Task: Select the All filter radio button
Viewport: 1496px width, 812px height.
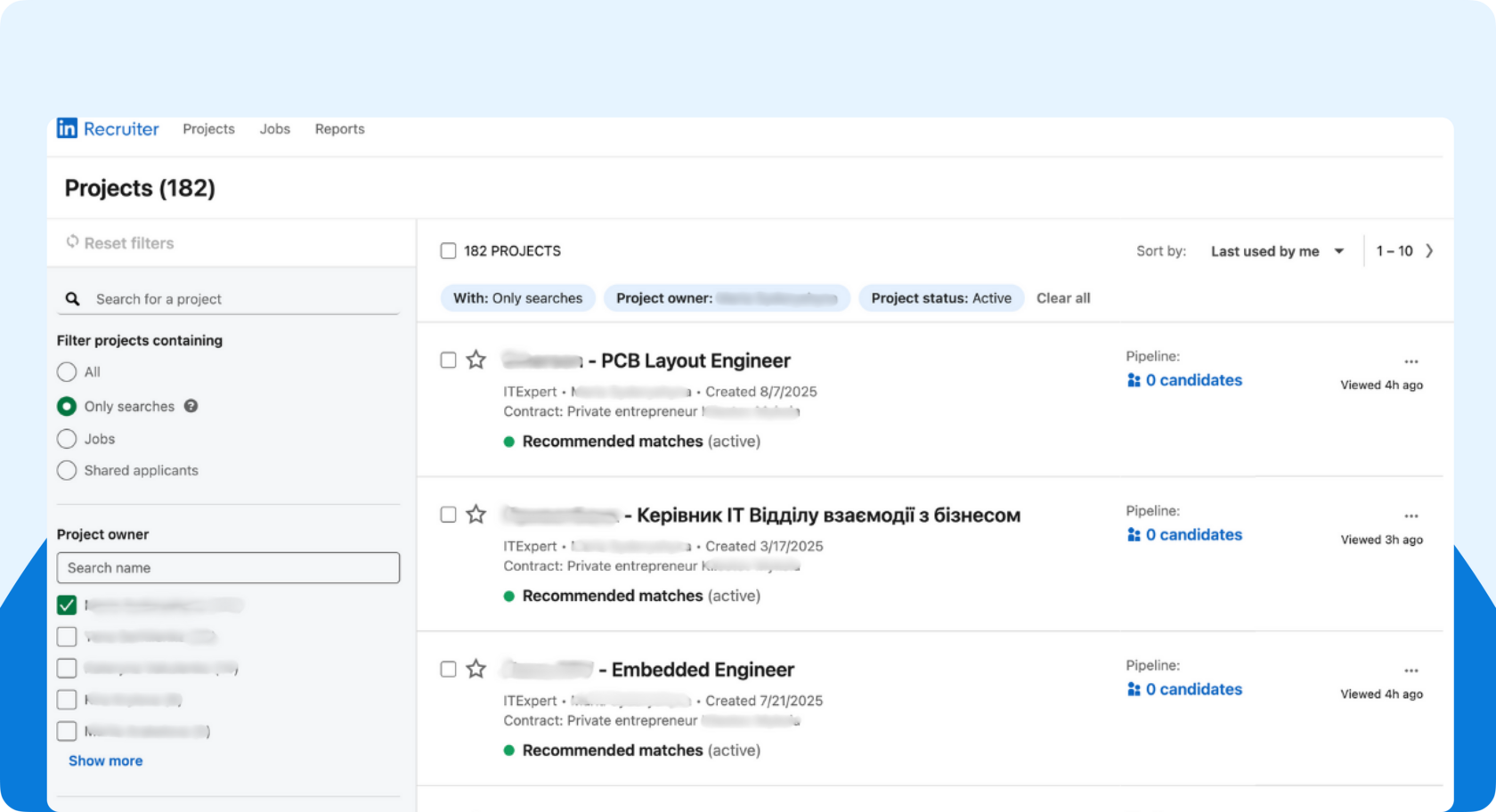Action: [67, 372]
